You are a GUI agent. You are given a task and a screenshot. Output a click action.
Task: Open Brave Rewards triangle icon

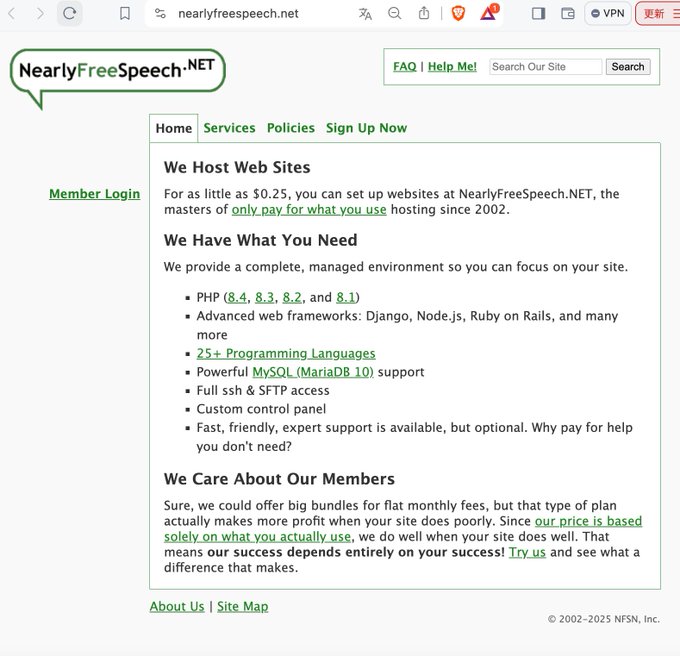(x=489, y=13)
